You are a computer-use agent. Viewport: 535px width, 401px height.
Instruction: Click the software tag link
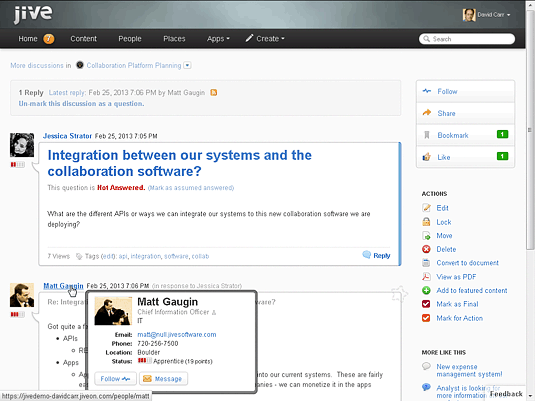pyautogui.click(x=176, y=256)
